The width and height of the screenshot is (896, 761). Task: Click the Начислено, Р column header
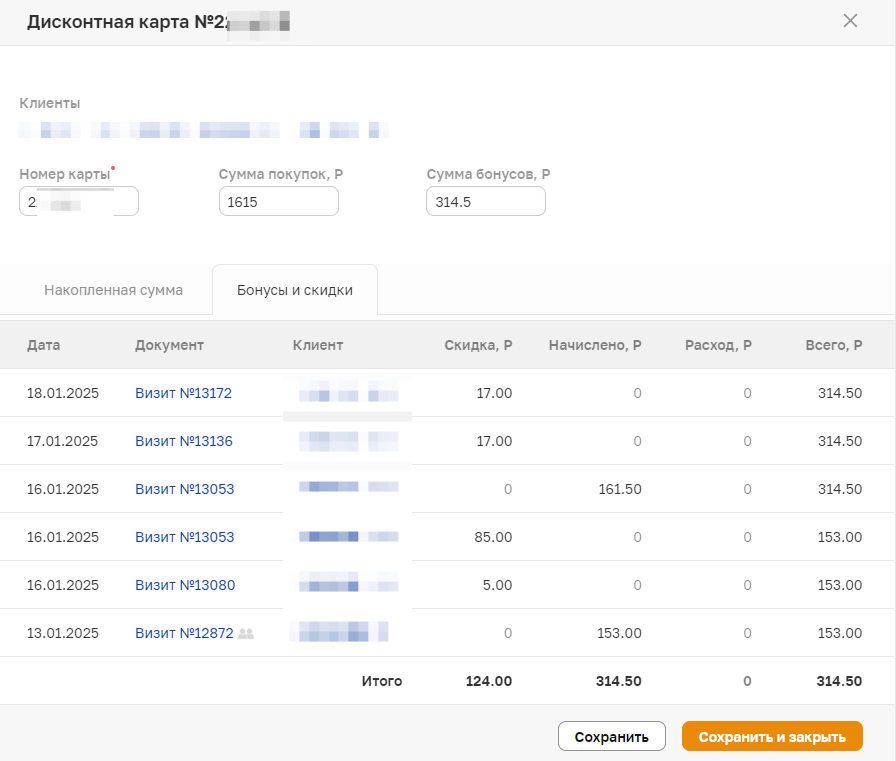[x=595, y=345]
